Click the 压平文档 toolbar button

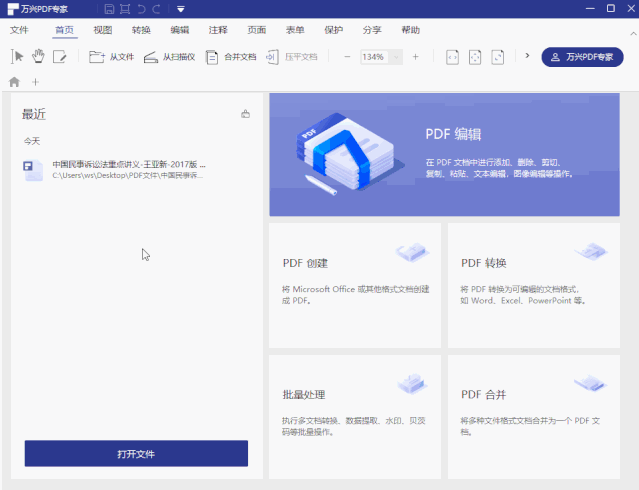tap(292, 57)
